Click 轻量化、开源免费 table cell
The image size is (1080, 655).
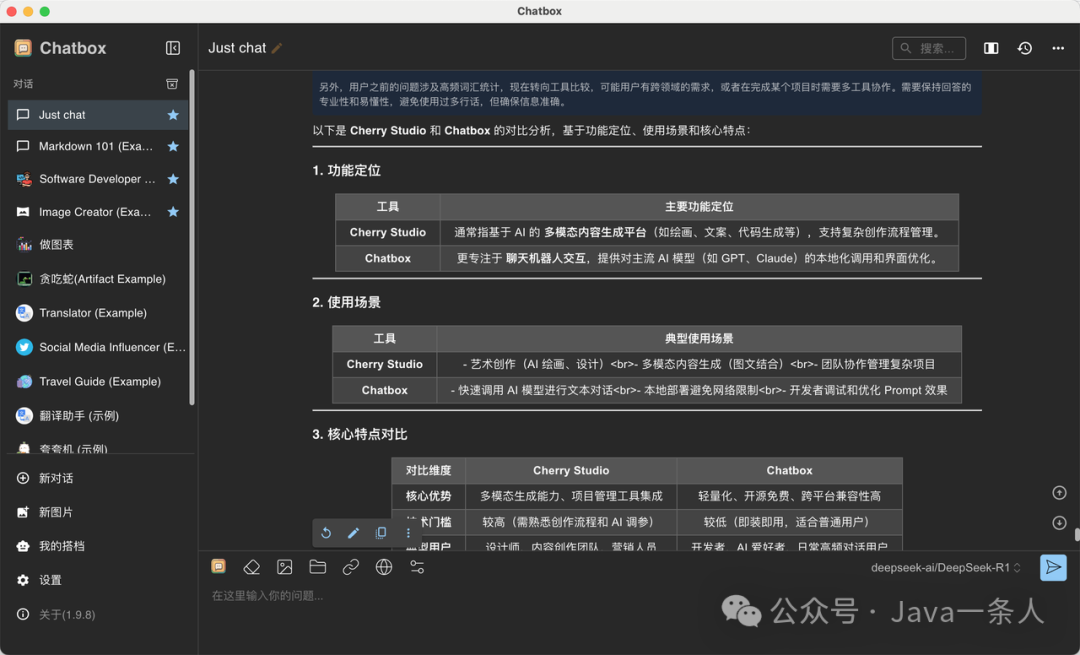[x=789, y=496]
